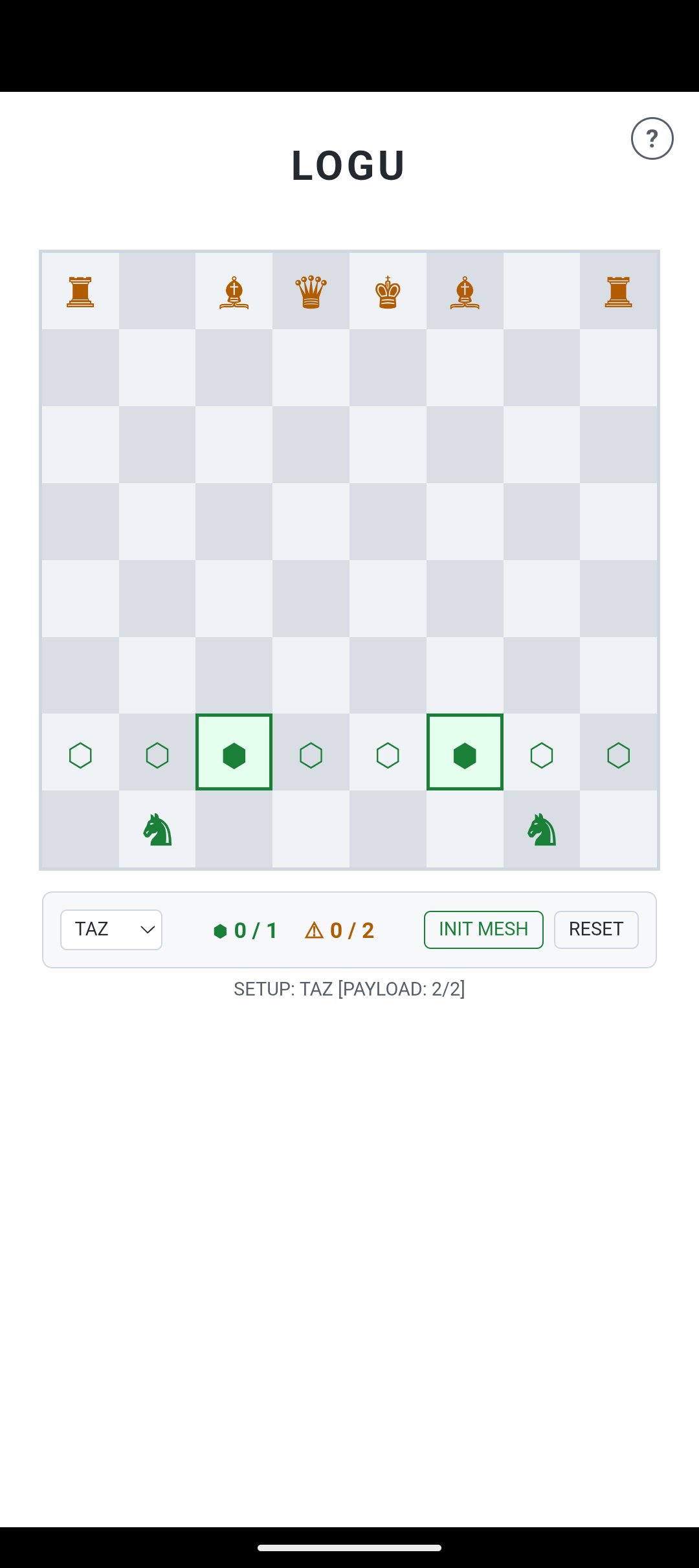Toggle the hollow hexagon below the queen's column
This screenshot has height=1568, width=699.
pyautogui.click(x=311, y=755)
